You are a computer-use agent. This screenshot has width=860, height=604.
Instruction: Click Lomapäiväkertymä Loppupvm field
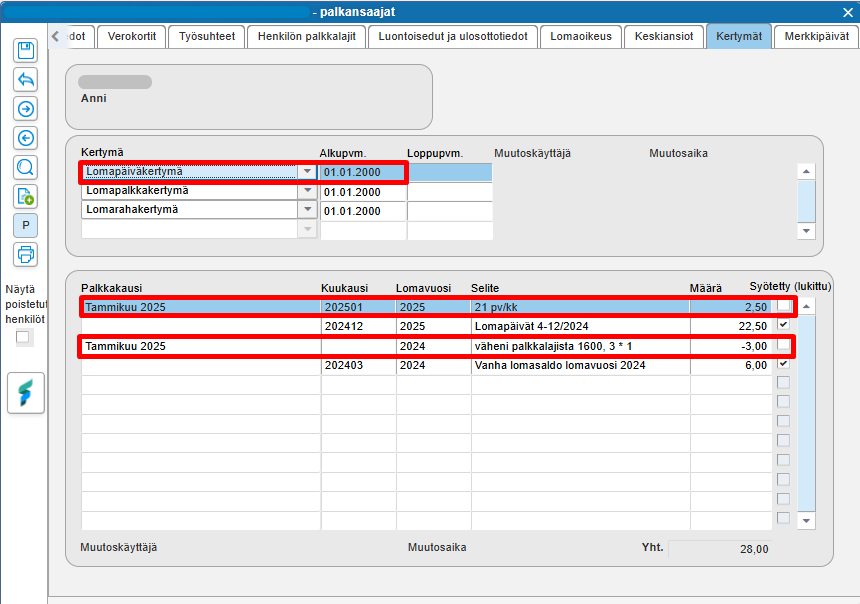[450, 172]
